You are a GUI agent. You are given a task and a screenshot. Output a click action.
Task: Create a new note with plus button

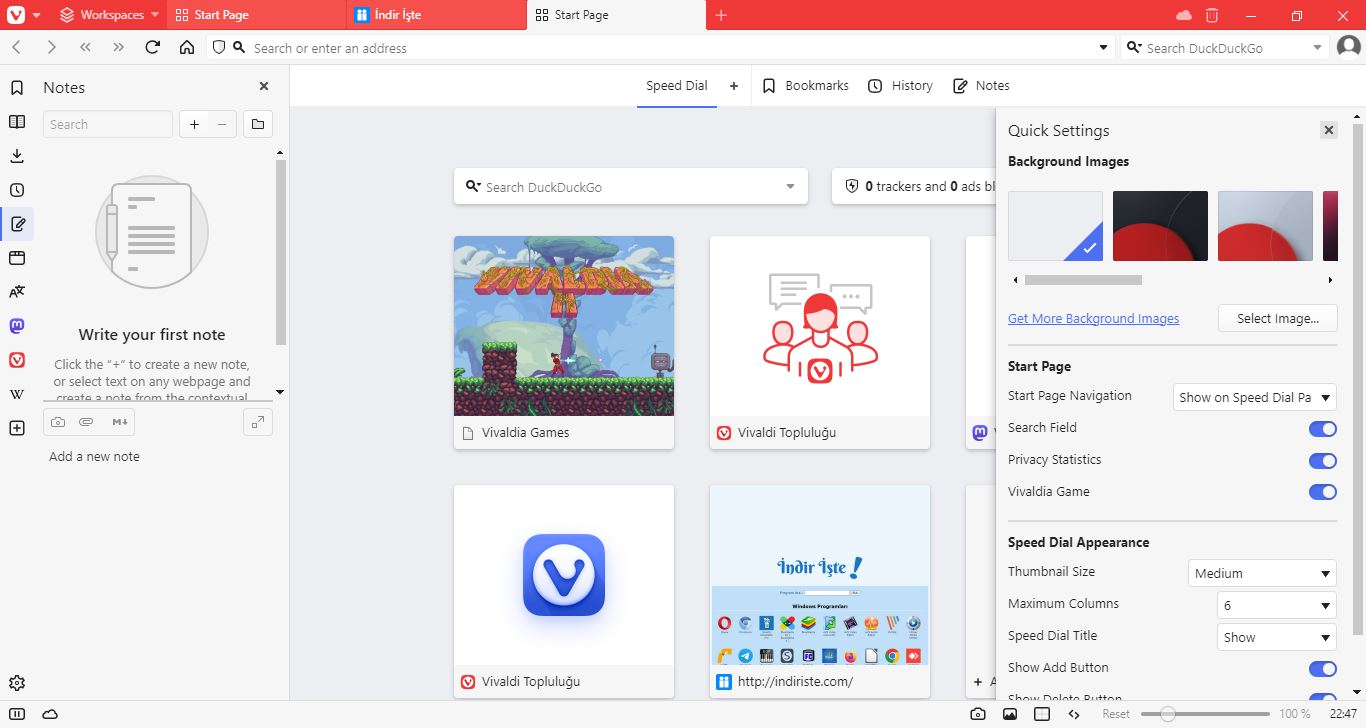(x=194, y=124)
